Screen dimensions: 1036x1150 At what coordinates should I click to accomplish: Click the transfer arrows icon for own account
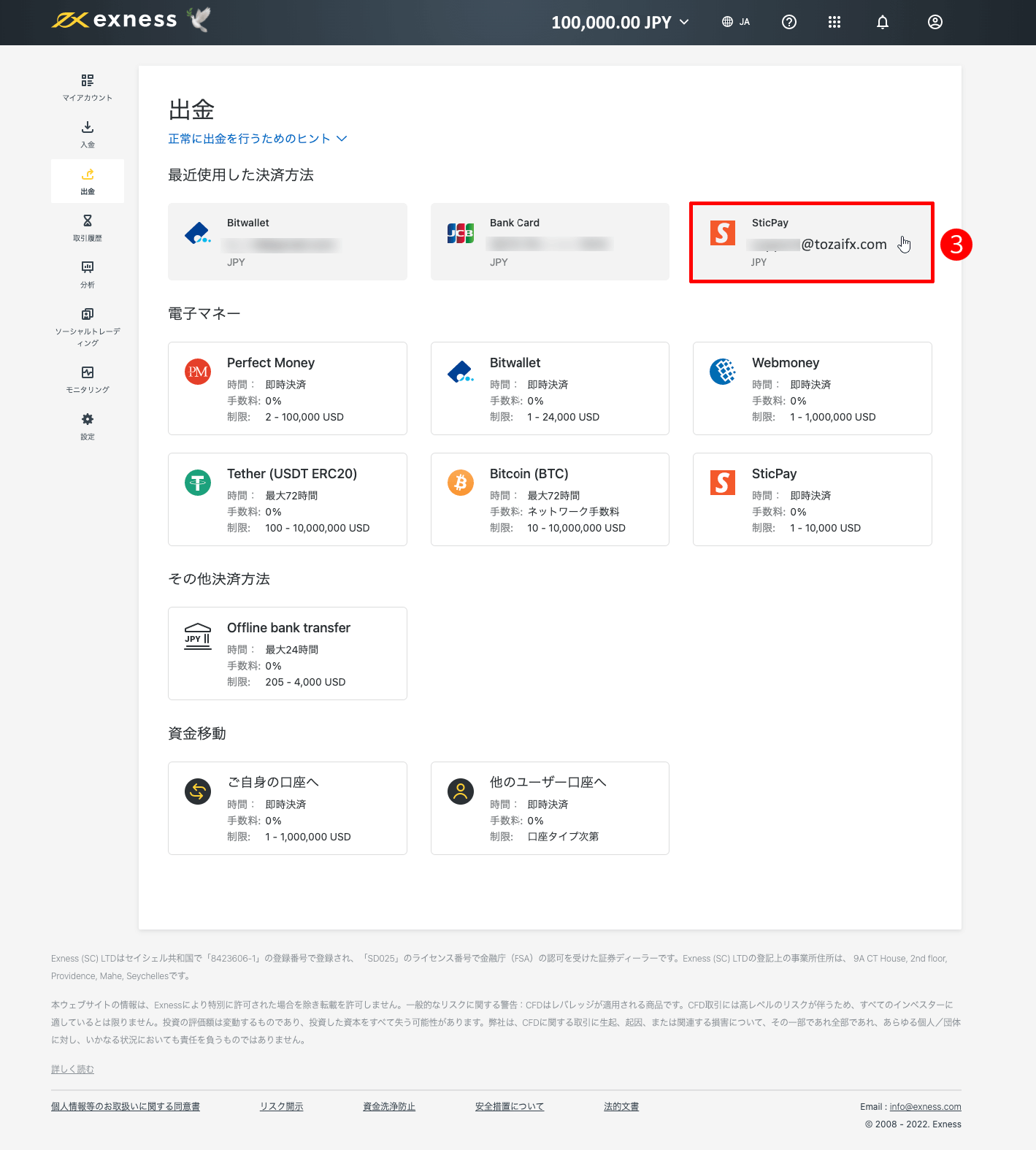pos(198,791)
